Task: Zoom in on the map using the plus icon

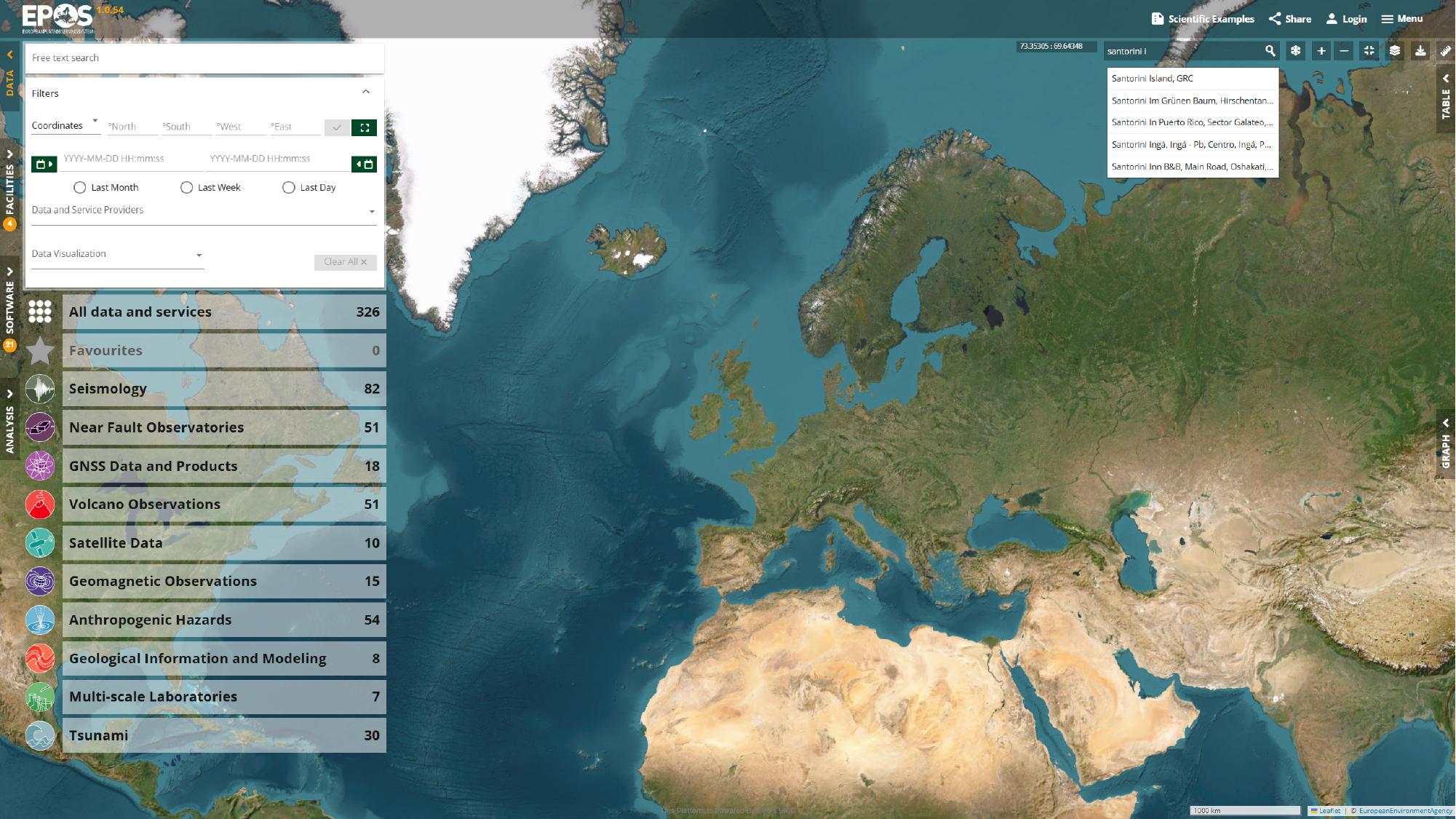Action: [1320, 51]
